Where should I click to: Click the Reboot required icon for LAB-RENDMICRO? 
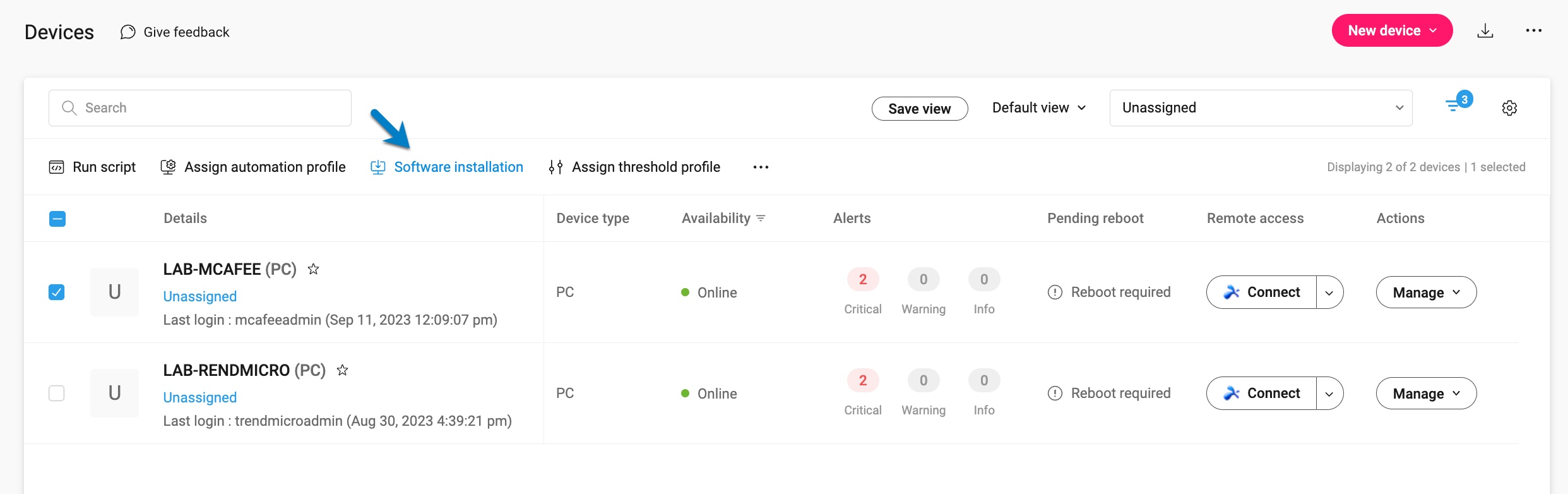click(1055, 394)
